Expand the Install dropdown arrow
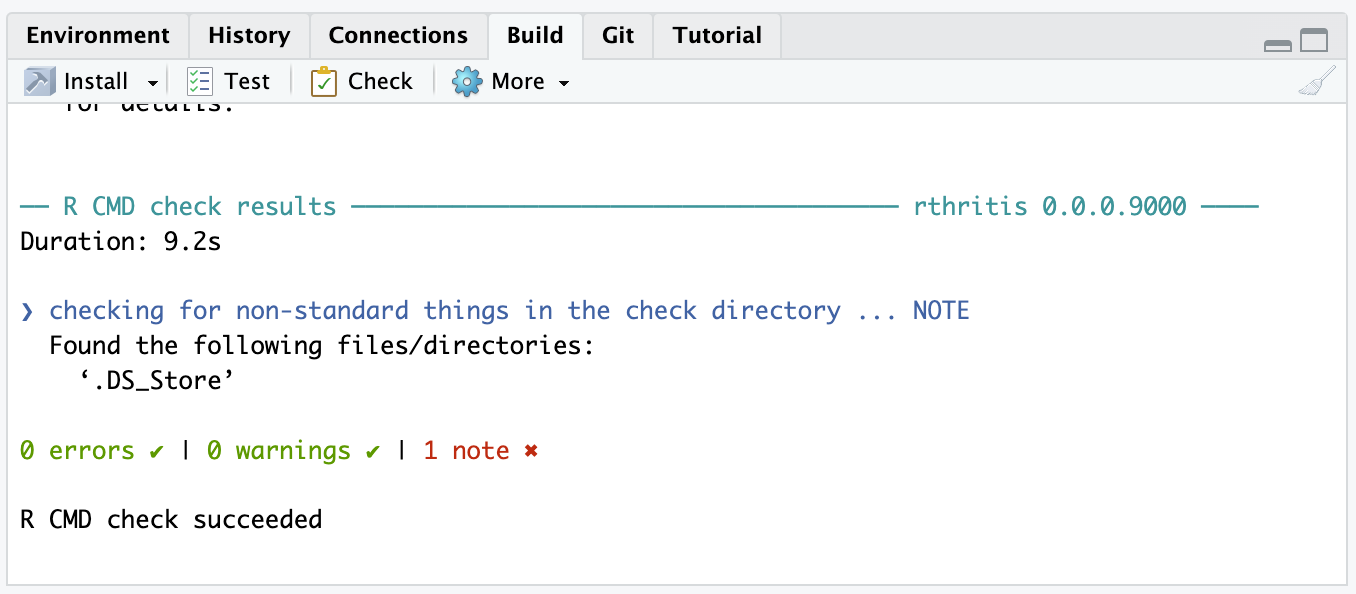The width and height of the screenshot is (1356, 594). point(153,83)
